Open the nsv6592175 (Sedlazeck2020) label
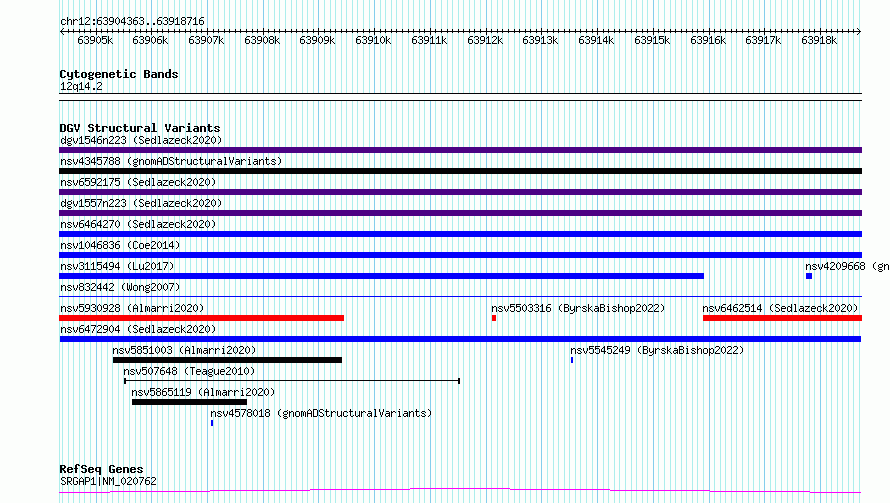The width and height of the screenshot is (890, 503). pos(138,182)
